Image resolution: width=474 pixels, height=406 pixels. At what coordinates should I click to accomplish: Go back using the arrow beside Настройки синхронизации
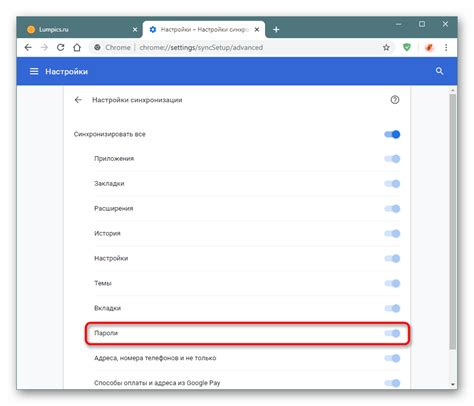[78, 100]
